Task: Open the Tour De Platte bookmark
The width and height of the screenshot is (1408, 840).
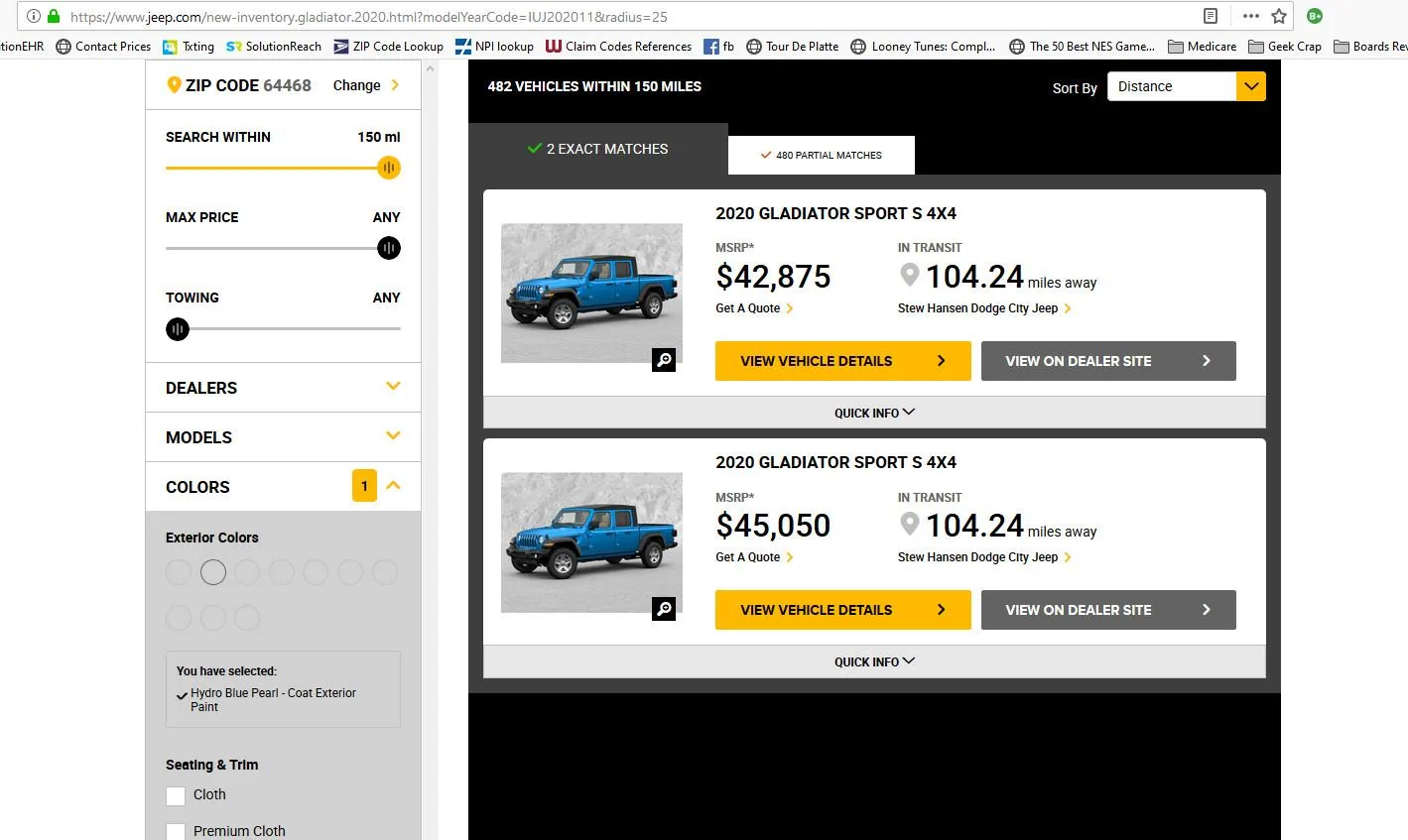Action: [x=792, y=46]
